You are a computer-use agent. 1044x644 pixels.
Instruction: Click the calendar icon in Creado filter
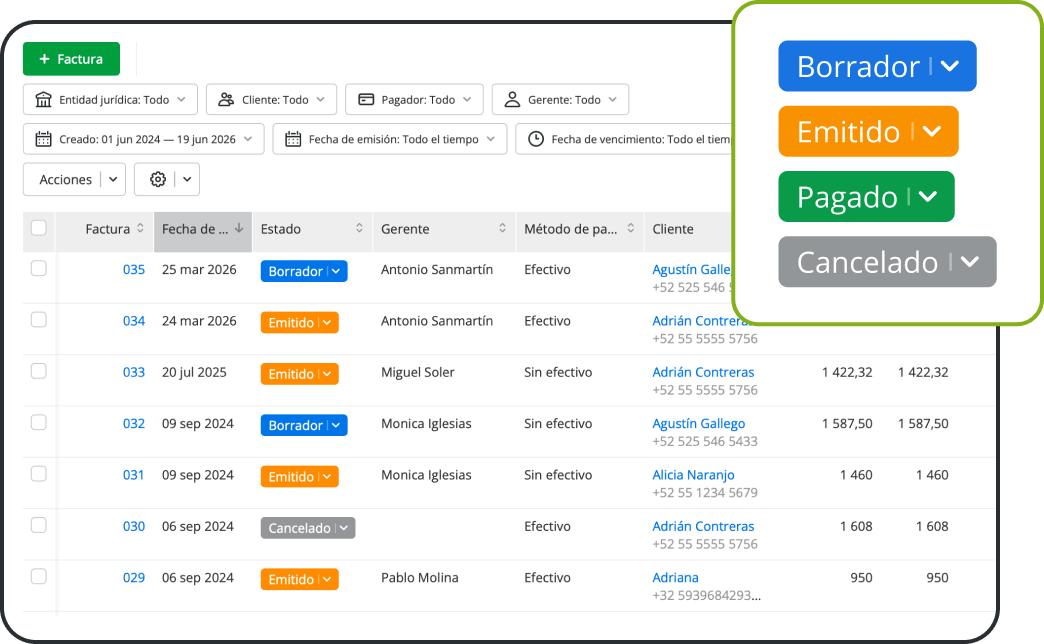43,139
